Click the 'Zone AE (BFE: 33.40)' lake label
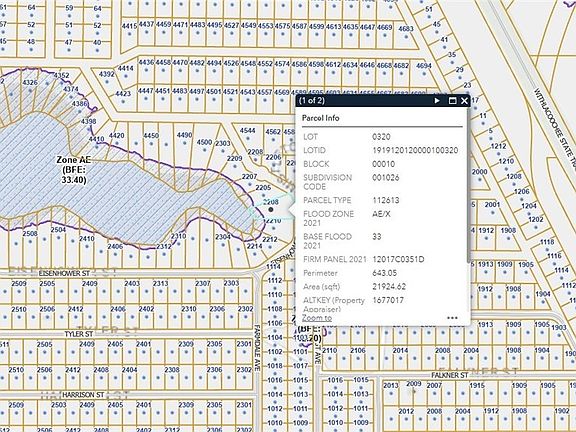This screenshot has width=576, height=432. pos(73,170)
